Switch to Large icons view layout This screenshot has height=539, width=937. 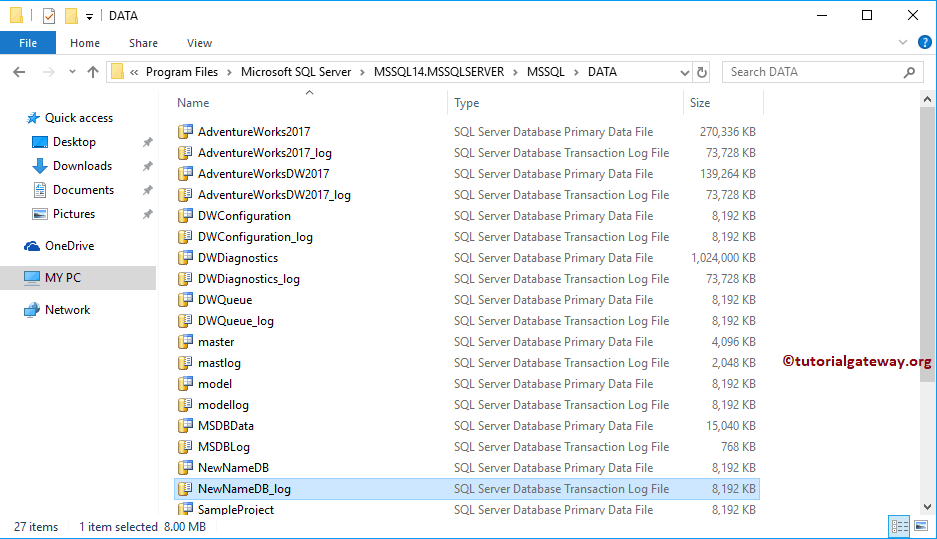921,526
